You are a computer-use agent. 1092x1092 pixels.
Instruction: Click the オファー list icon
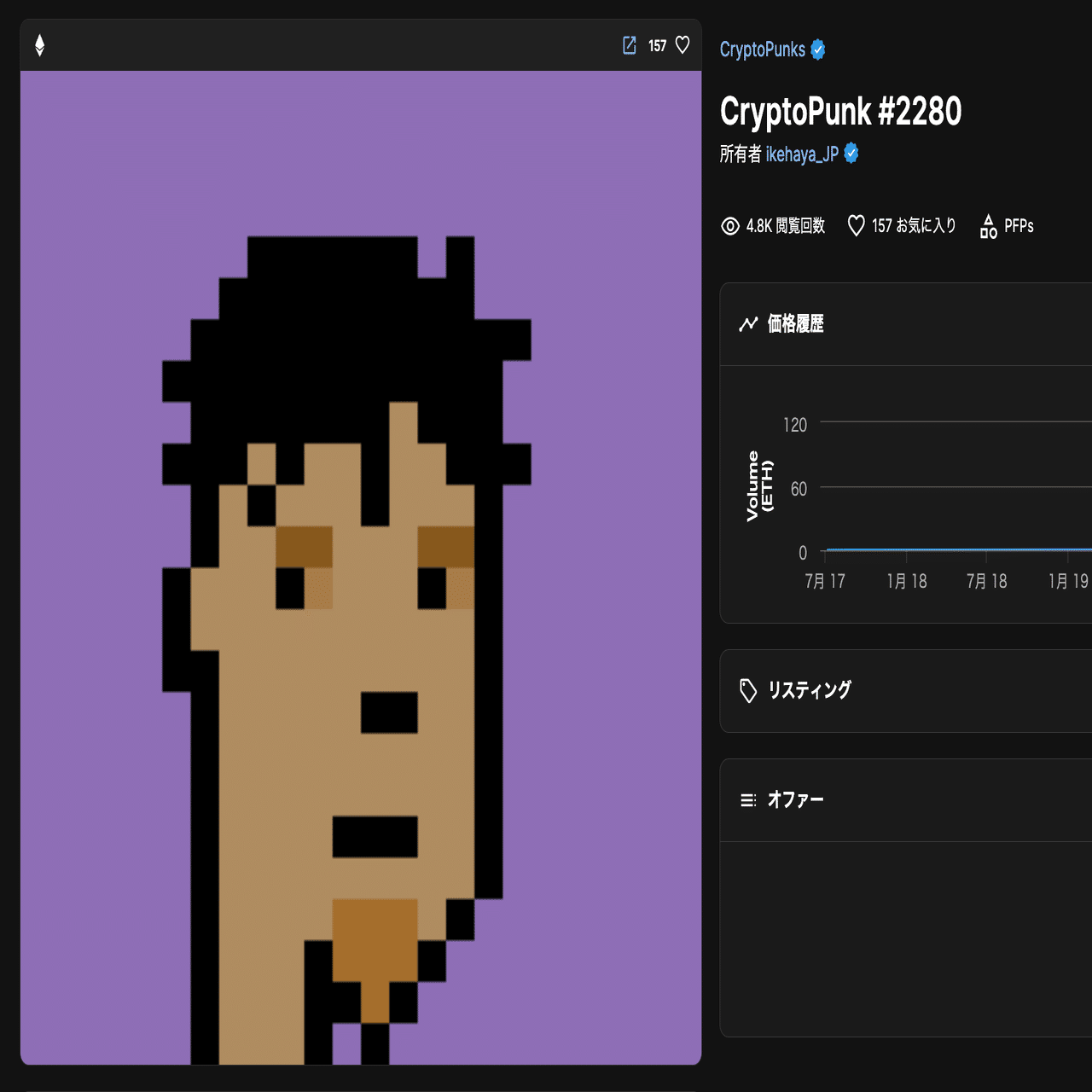[748, 800]
